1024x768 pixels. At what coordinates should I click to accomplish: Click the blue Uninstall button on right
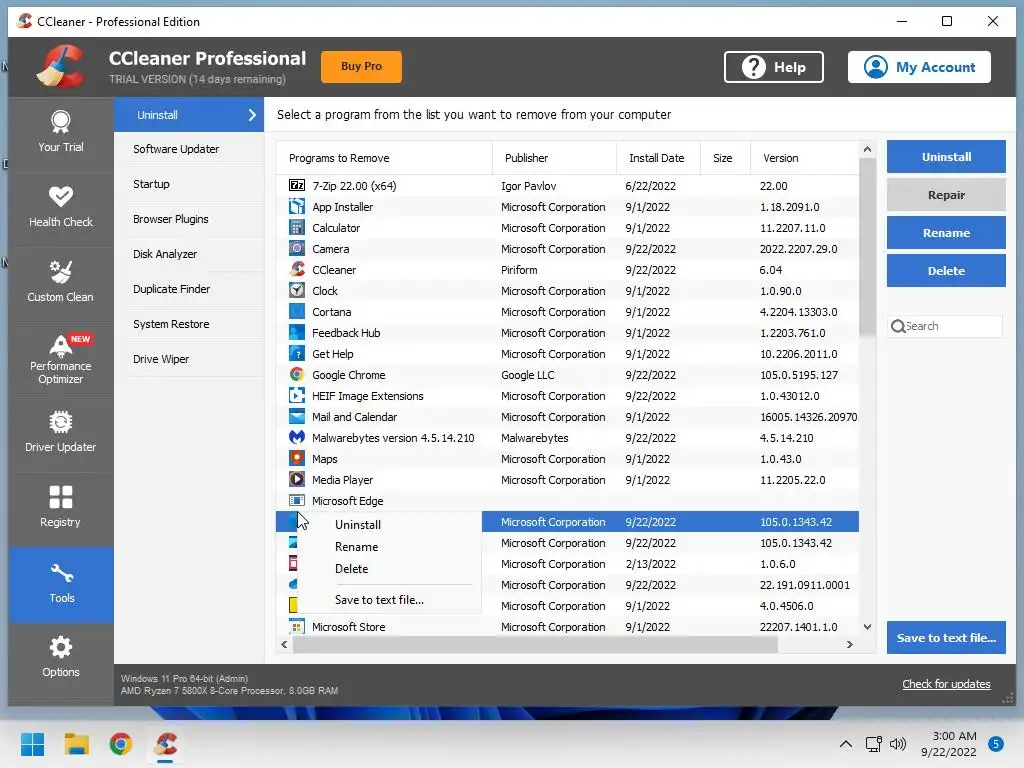pos(946,157)
